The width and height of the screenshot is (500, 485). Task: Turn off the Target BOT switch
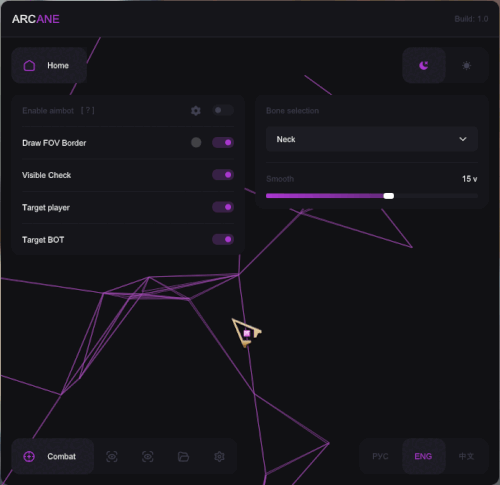click(223, 239)
